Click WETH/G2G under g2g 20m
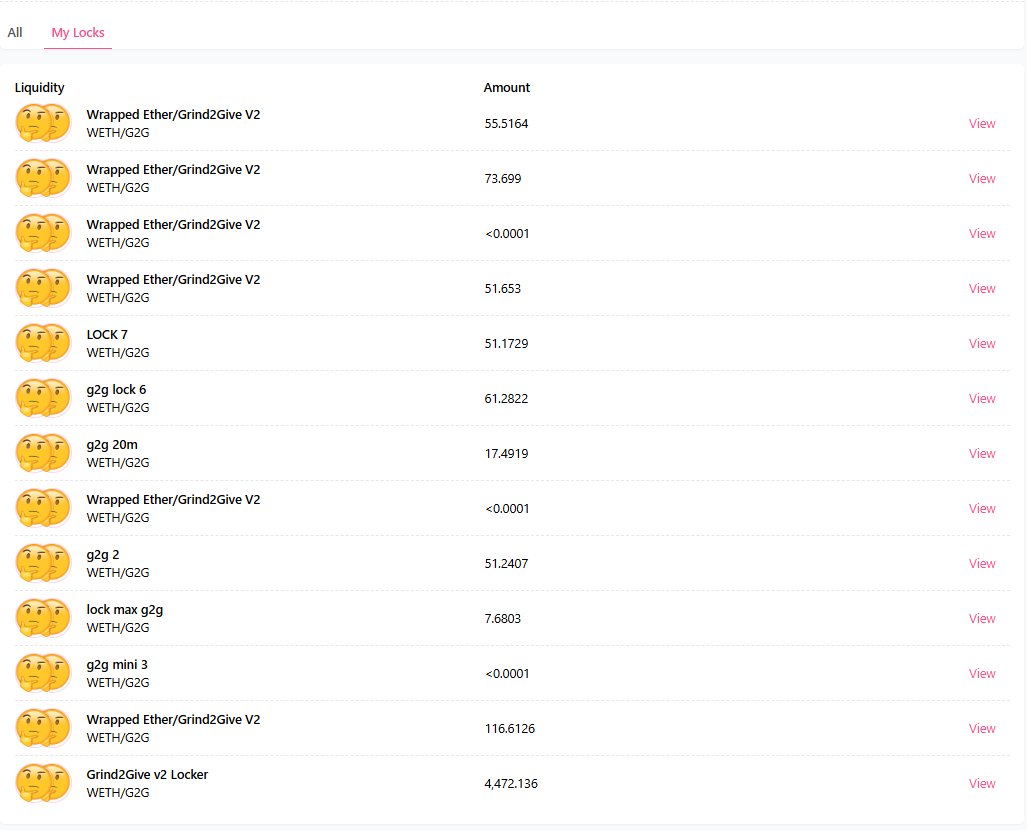The image size is (1027, 831). pyautogui.click(x=118, y=462)
